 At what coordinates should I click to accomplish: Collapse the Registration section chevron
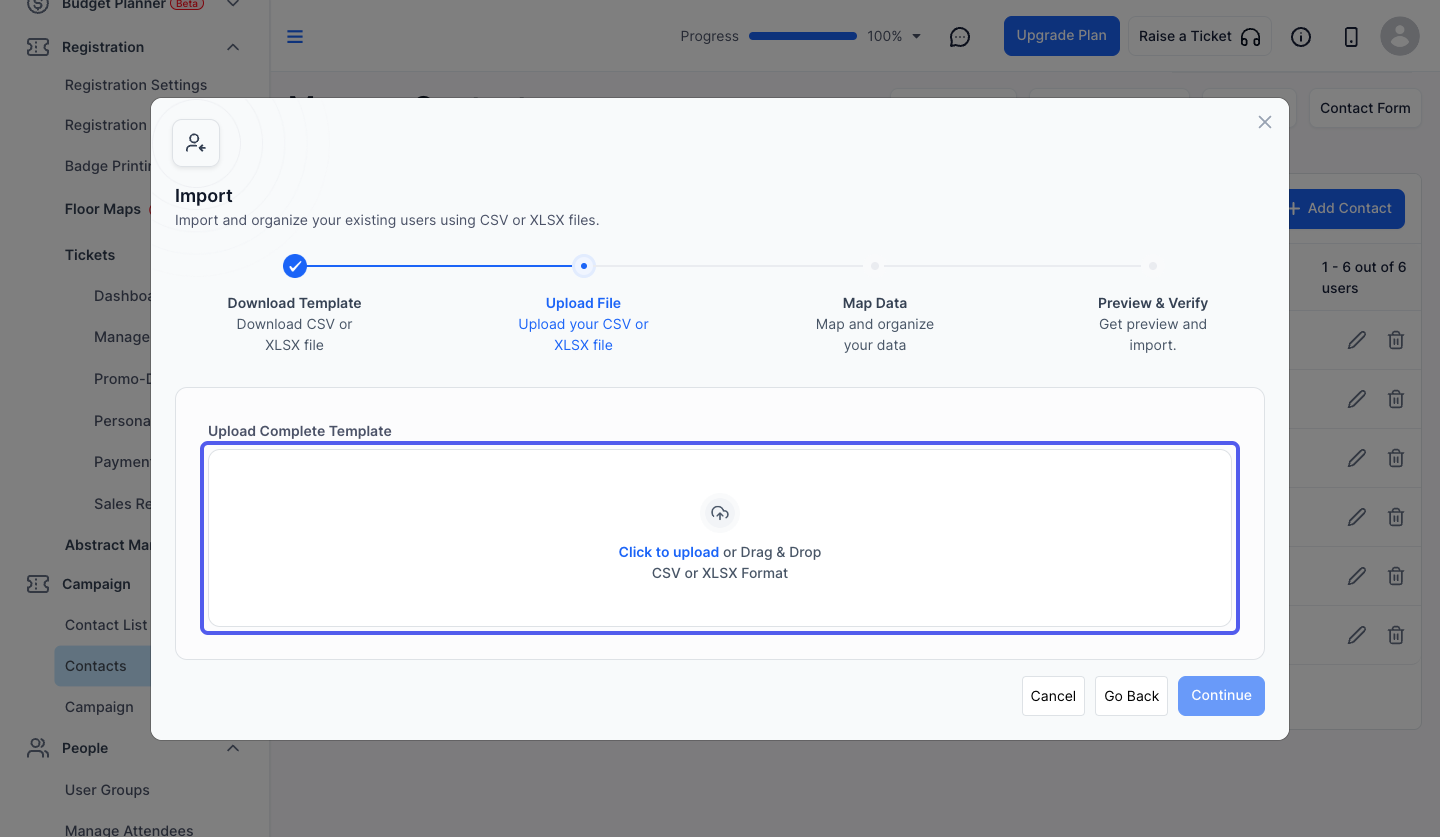point(233,47)
